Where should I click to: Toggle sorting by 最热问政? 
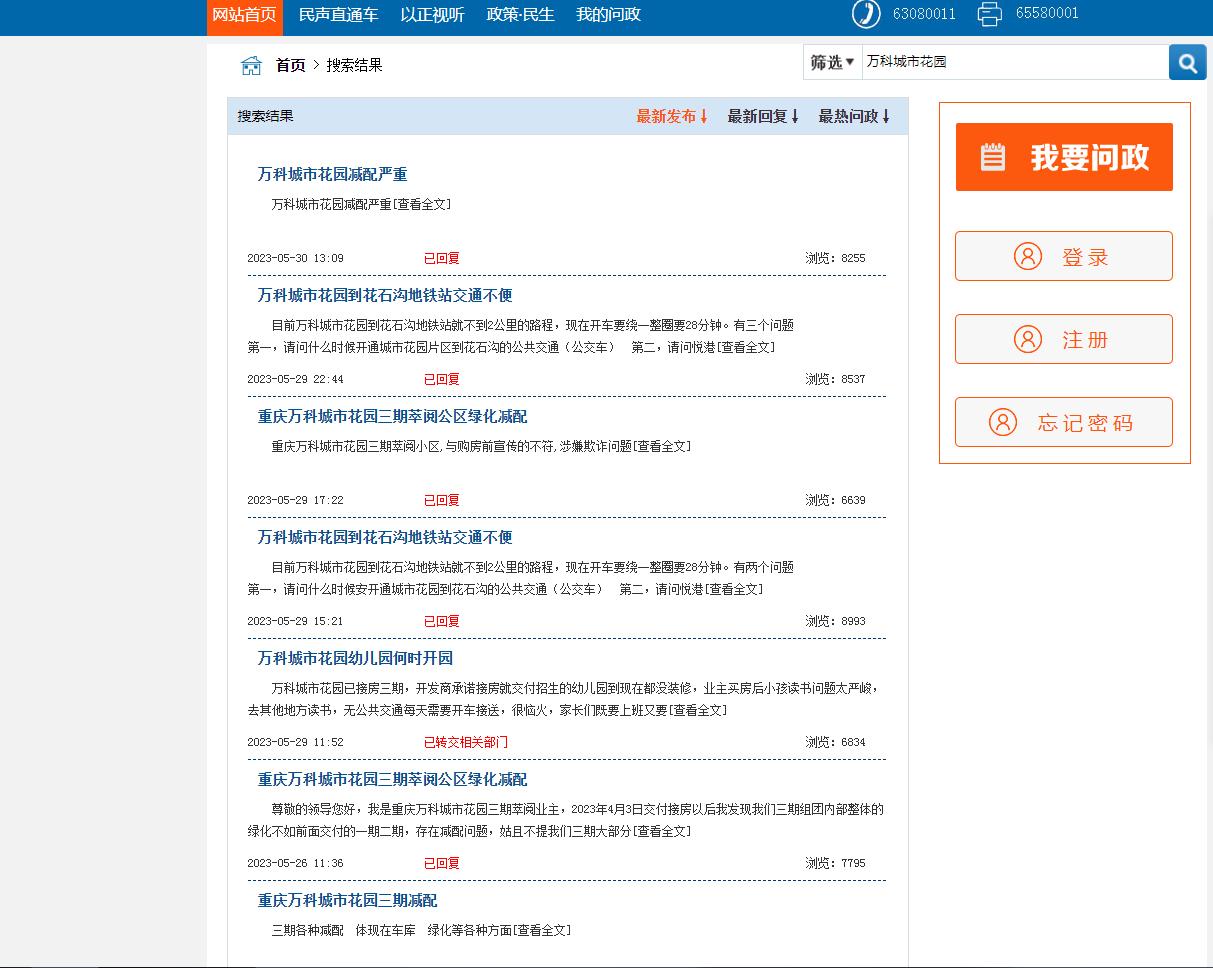(852, 116)
